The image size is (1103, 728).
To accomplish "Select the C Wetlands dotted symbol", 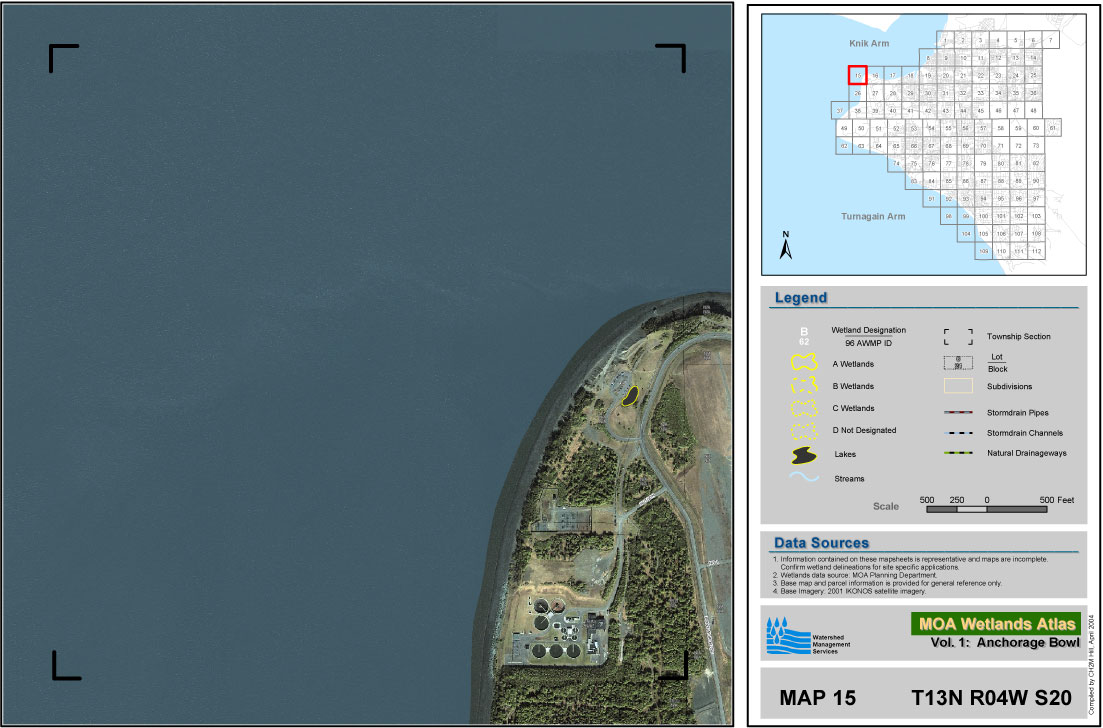I will pos(804,408).
